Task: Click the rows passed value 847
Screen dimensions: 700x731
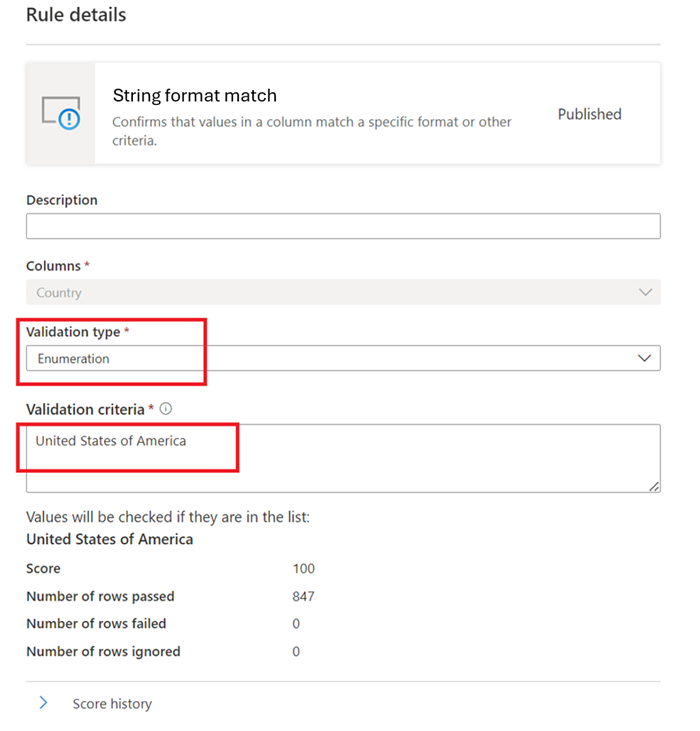Action: (303, 596)
